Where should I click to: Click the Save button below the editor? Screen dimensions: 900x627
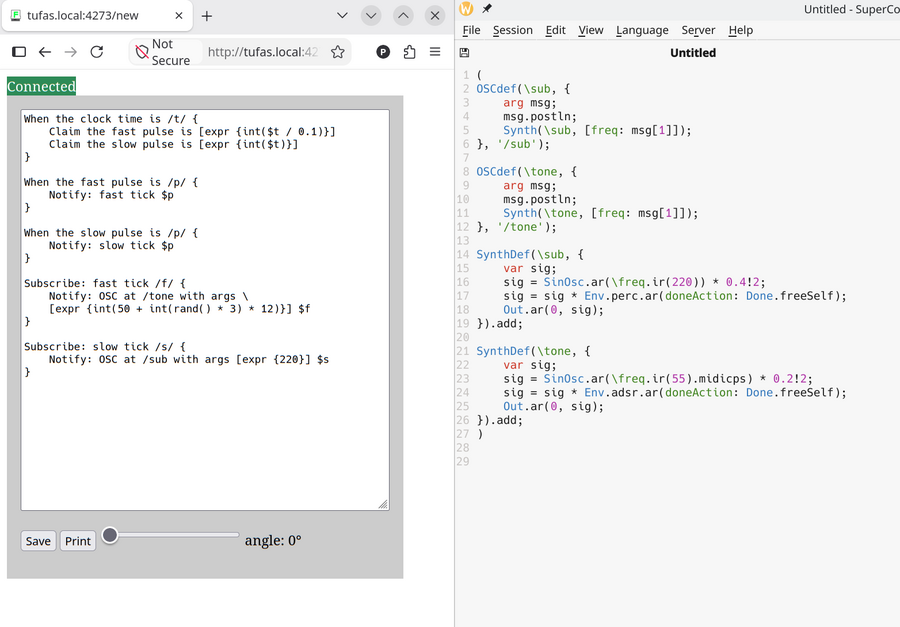click(38, 541)
